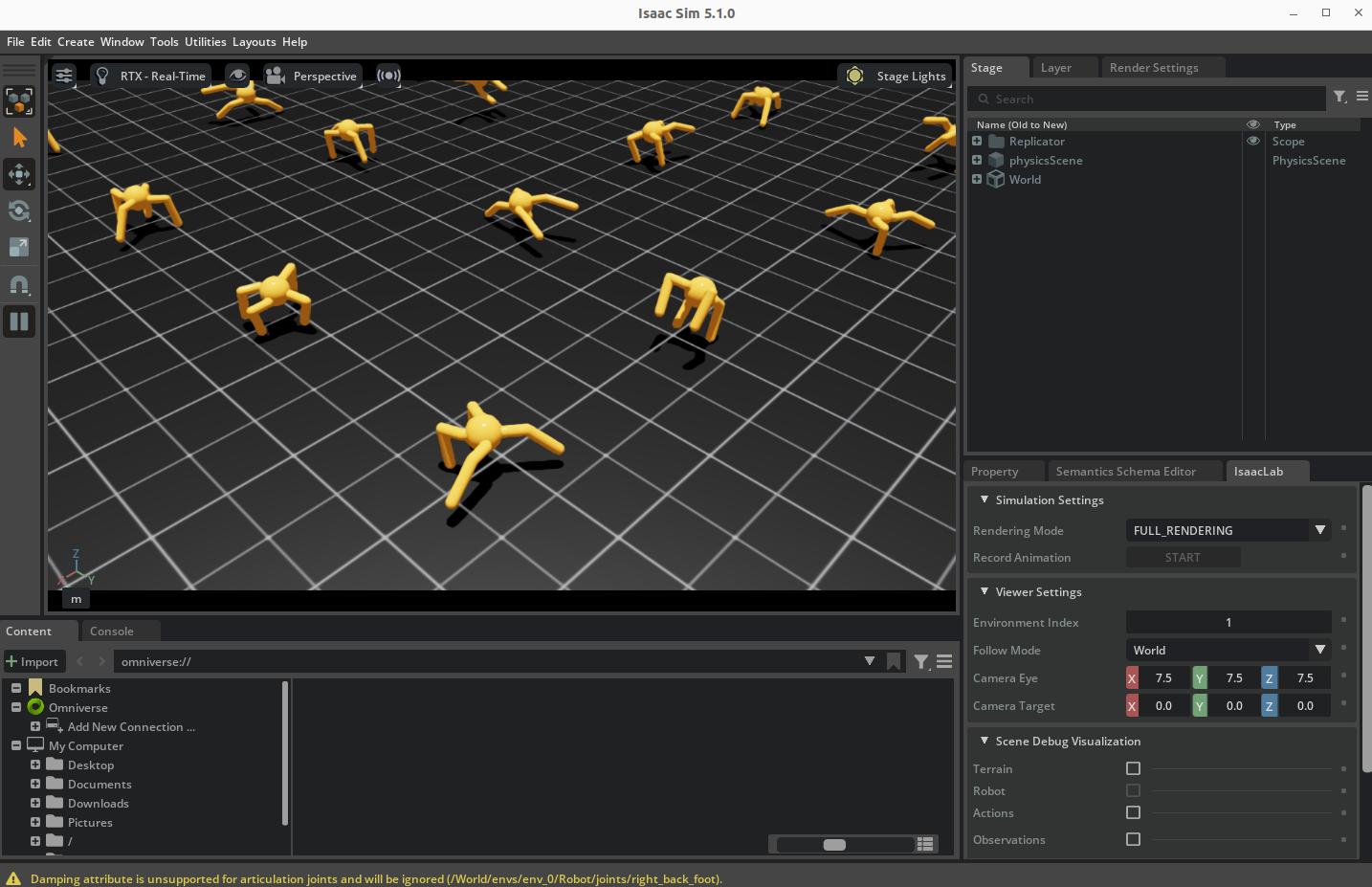The image size is (1372, 887).
Task: Enable the Observations debug visualization checkbox
Action: [1133, 839]
